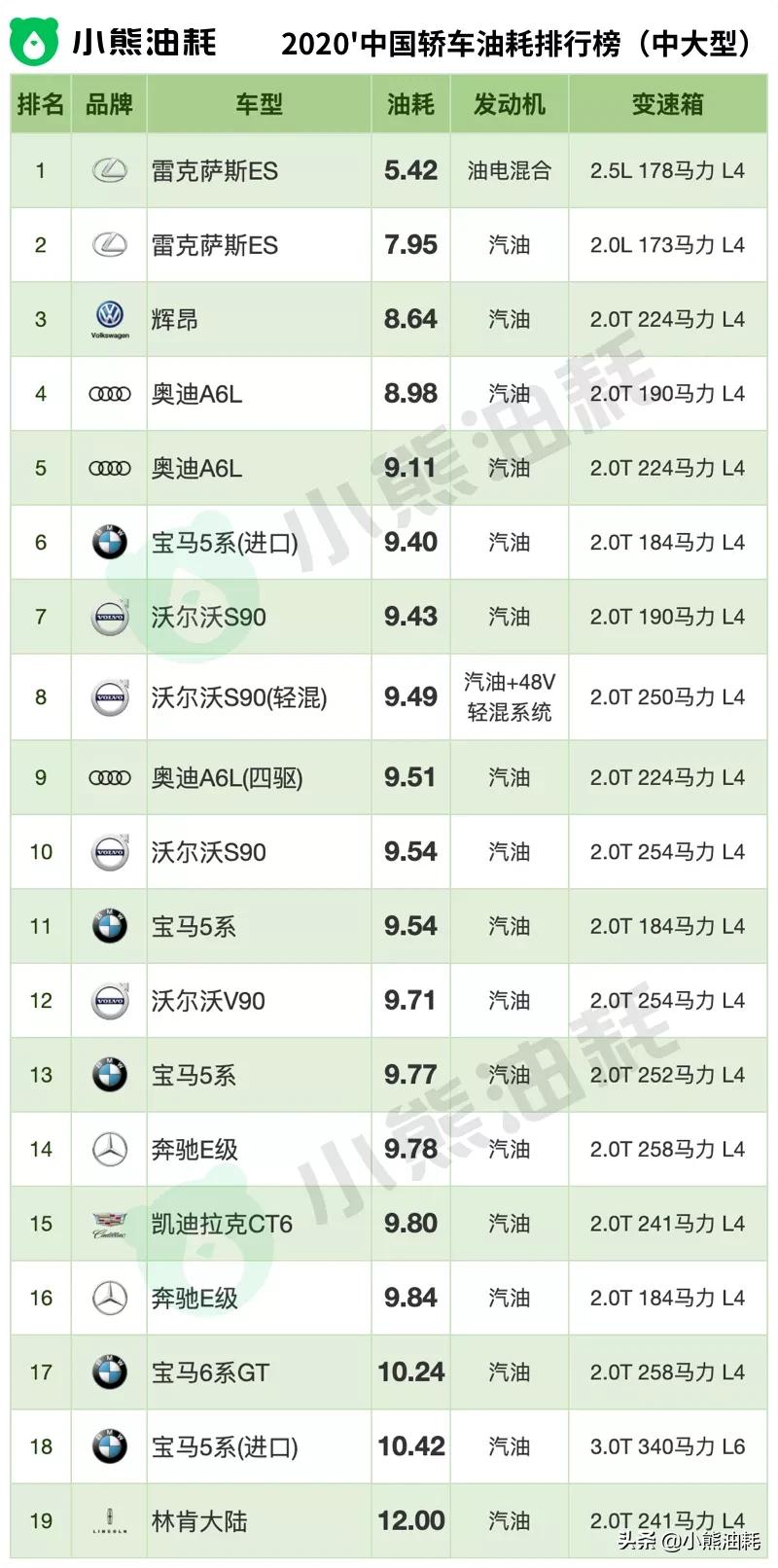Click the 沃尔沃S90(轻混) model name
The width and height of the screenshot is (778, 1568).
239,697
